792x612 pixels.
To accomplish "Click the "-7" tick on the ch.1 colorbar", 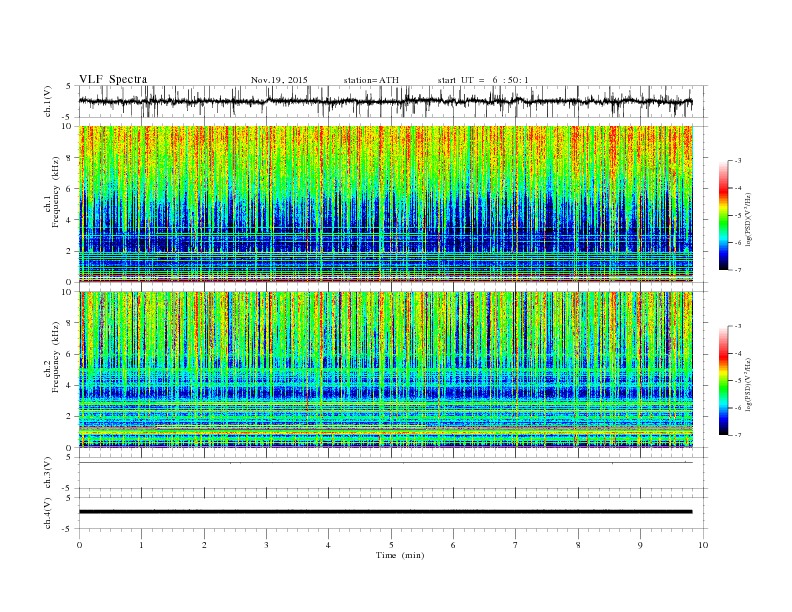I will (x=738, y=270).
